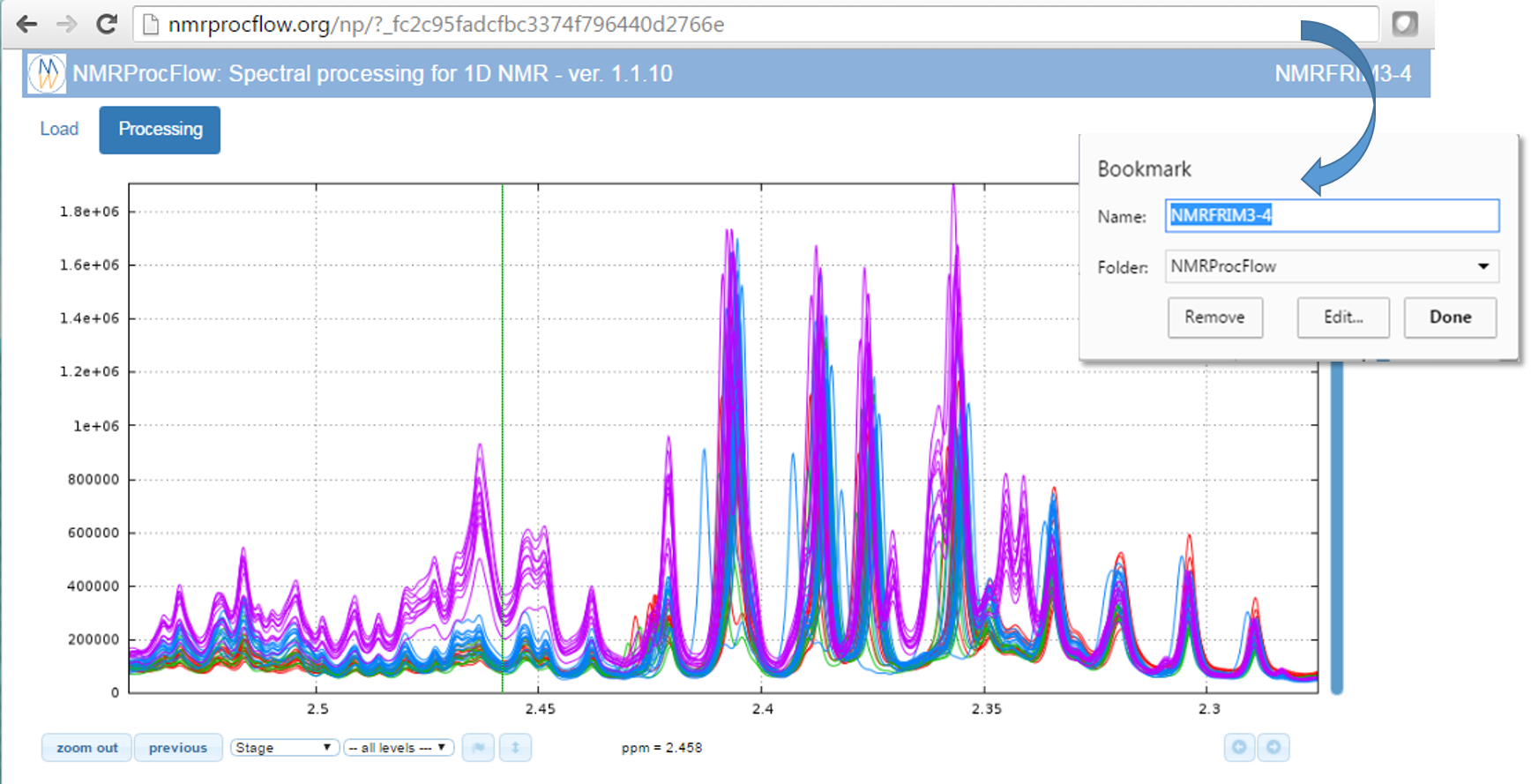This screenshot has width=1531, height=784.
Task: Click x-axis label 2.5
Action: [317, 709]
